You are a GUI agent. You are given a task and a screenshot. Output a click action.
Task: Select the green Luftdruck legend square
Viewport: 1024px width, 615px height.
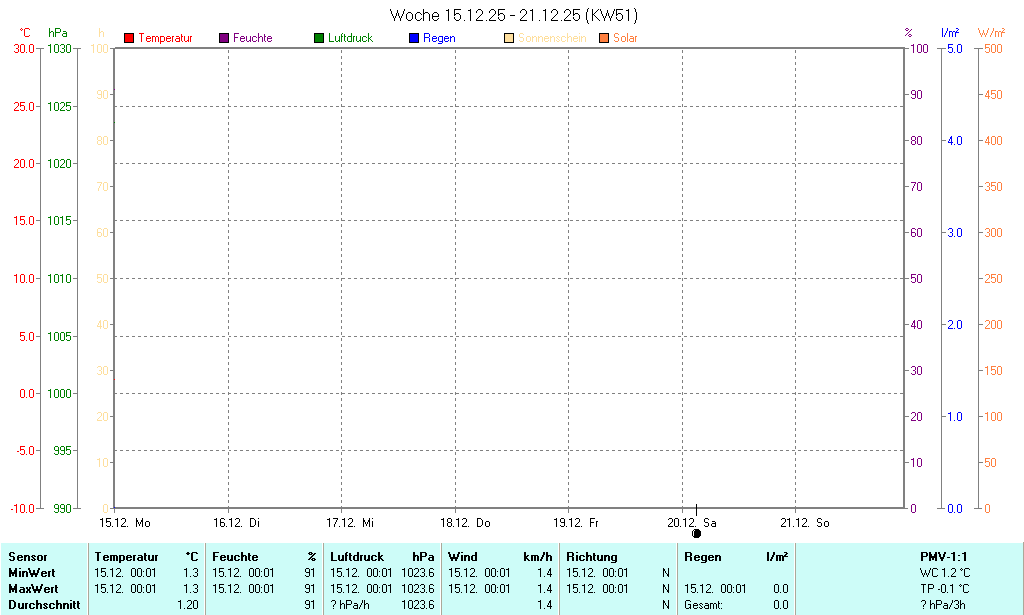(319, 38)
